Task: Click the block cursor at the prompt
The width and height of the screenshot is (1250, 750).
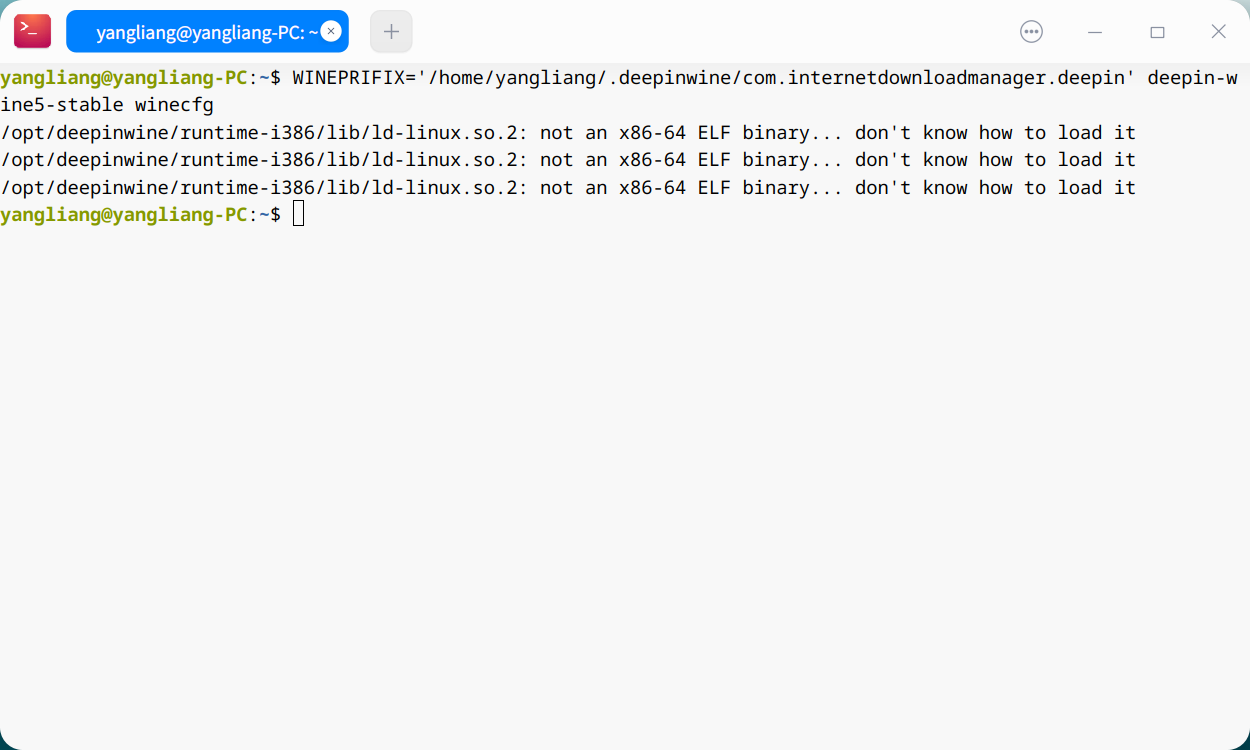Action: (298, 213)
